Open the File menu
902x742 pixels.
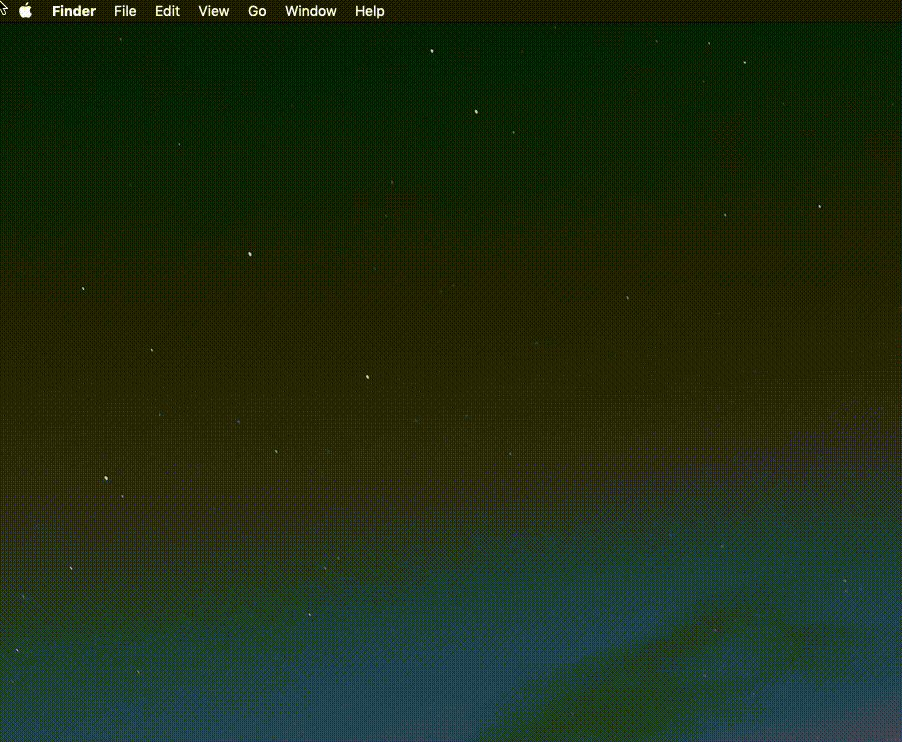coord(125,11)
